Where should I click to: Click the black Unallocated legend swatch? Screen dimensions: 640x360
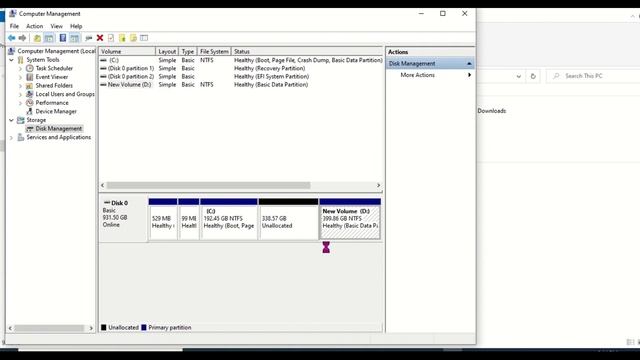coord(104,327)
